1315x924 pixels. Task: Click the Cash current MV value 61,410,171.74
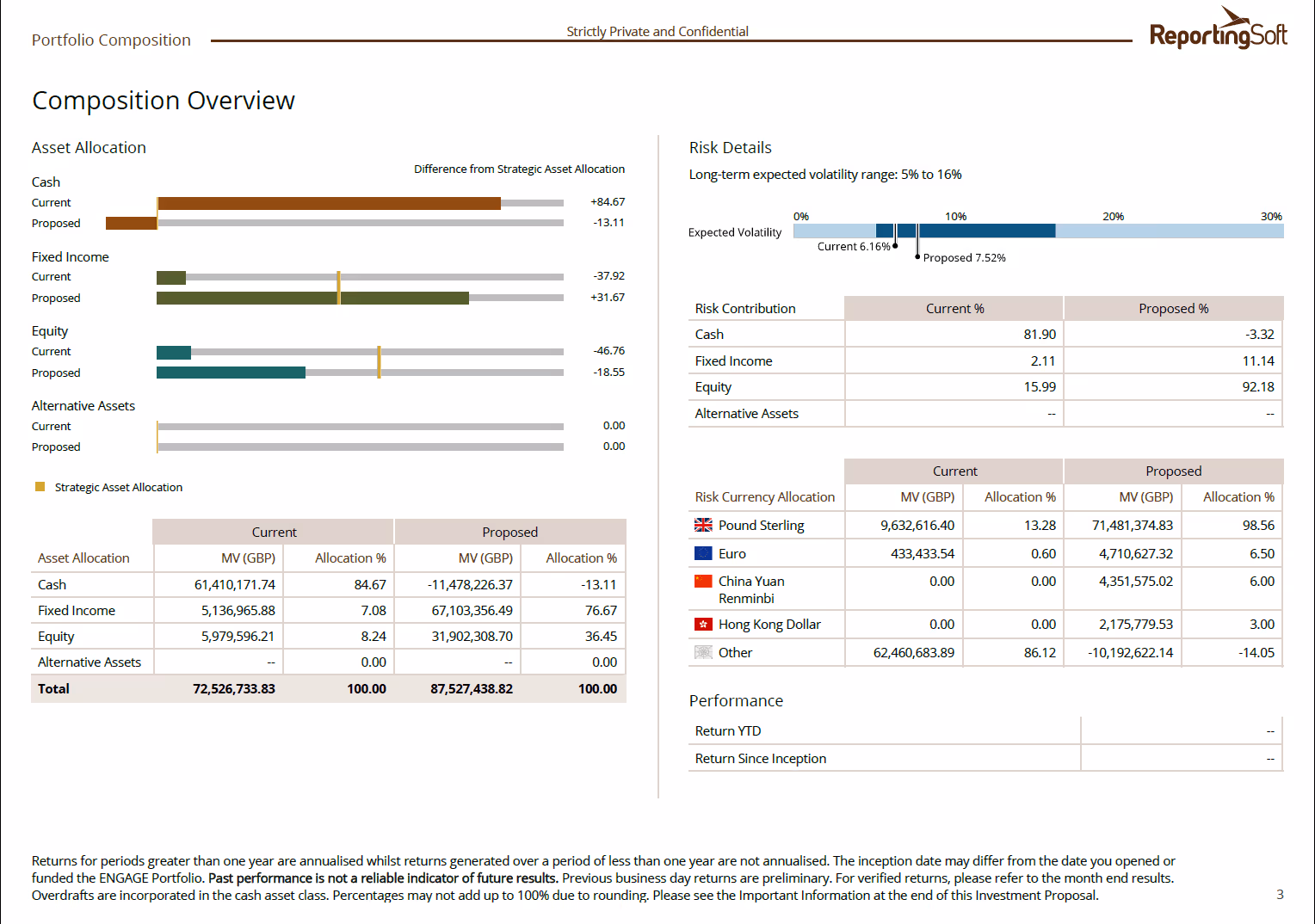click(235, 584)
